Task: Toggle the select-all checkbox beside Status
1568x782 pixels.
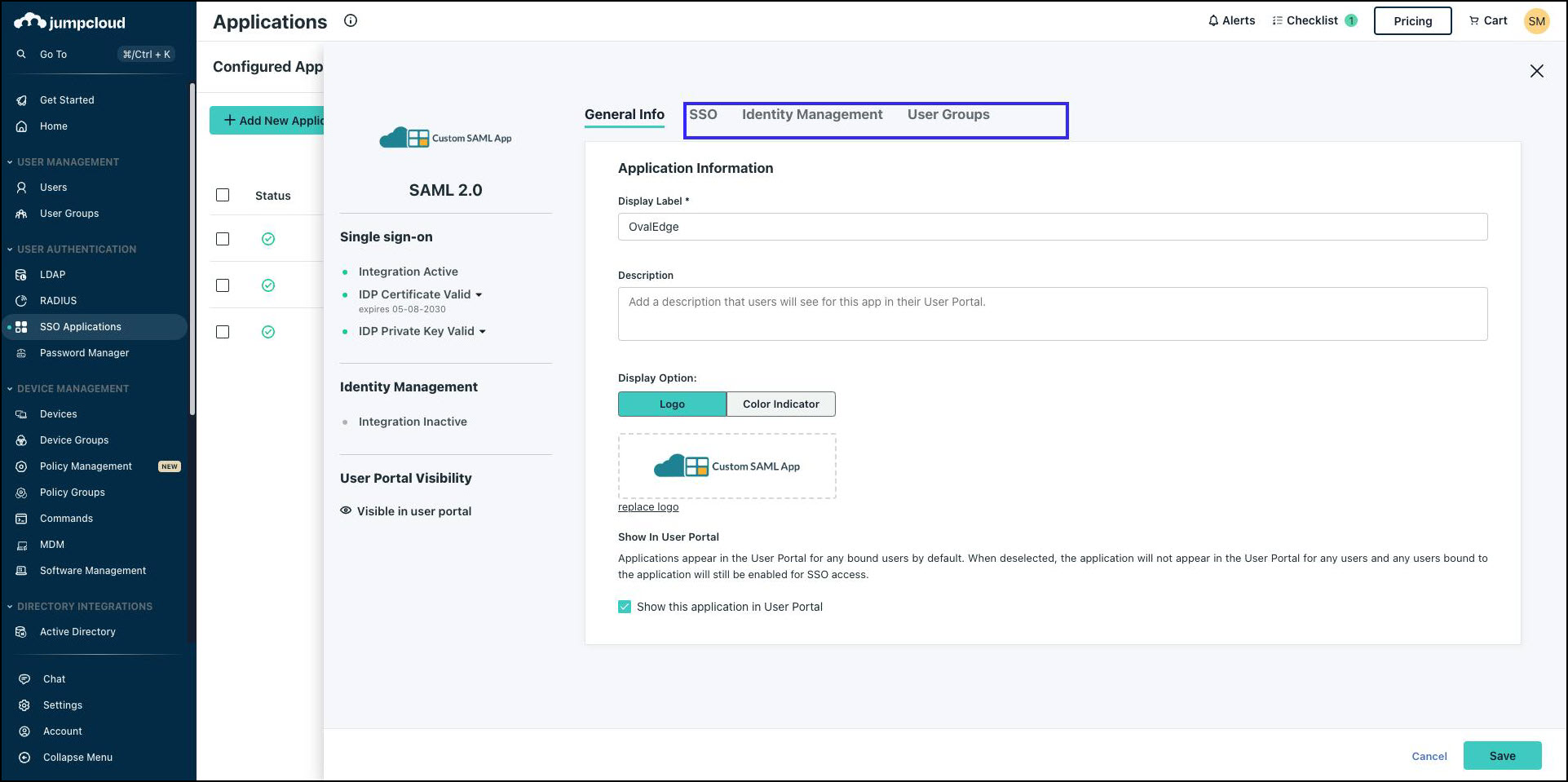Action: (223, 195)
